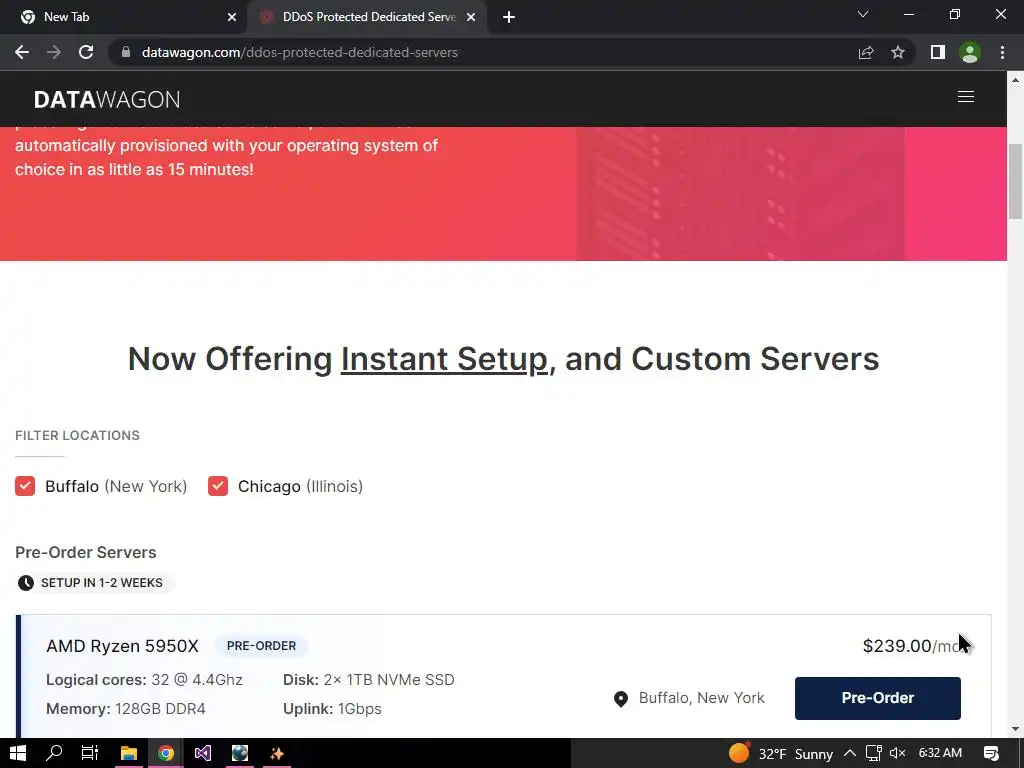Open the 32°F Sunny weather widget
Screen dimensions: 1024x768
point(781,754)
